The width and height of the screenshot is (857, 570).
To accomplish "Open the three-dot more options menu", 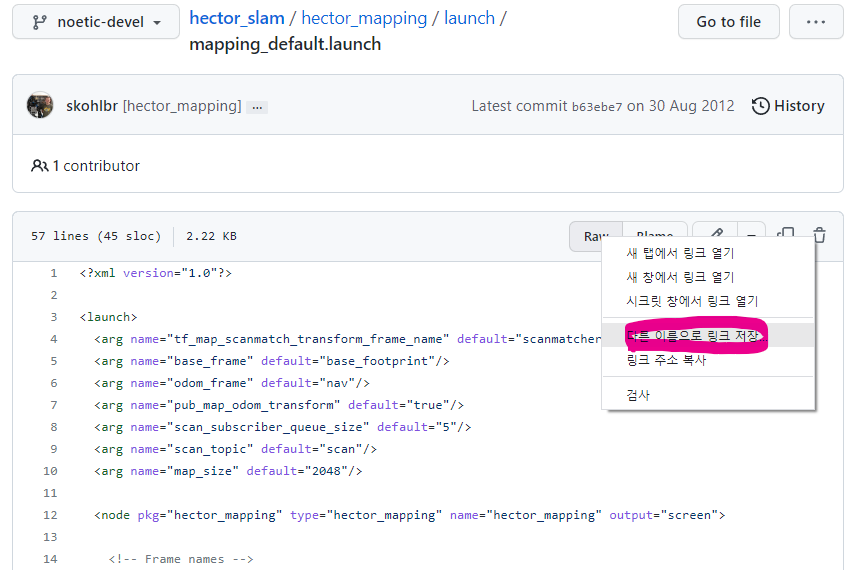I will 816,22.
